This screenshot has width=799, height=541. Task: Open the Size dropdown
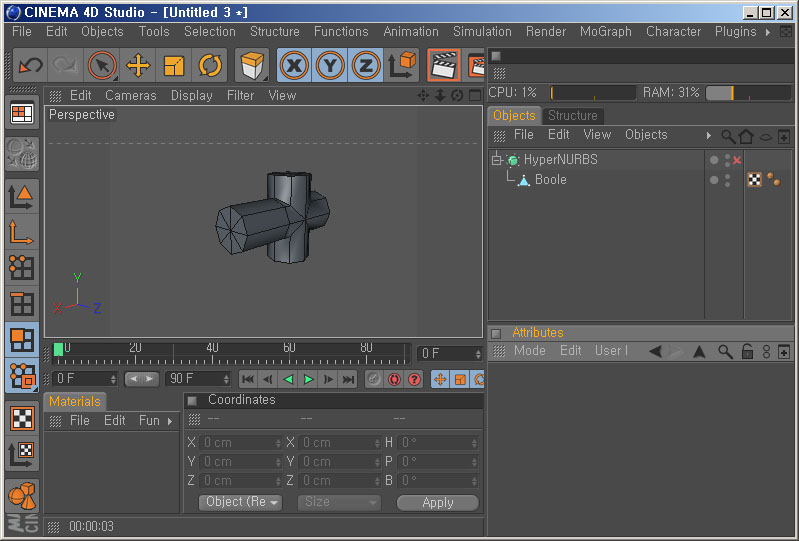(339, 502)
